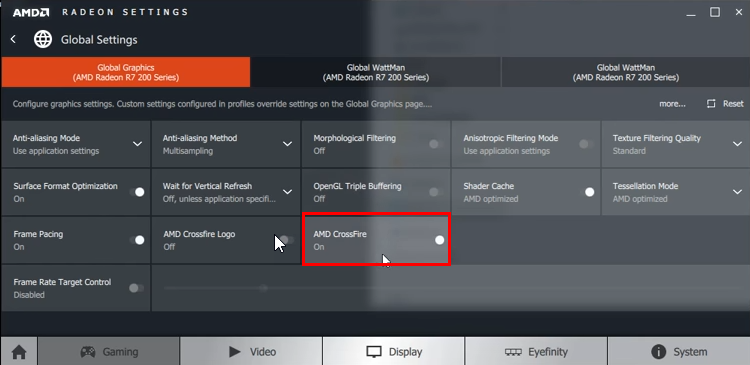Click the AMD logo in title bar
The height and width of the screenshot is (365, 750).
(x=31, y=12)
